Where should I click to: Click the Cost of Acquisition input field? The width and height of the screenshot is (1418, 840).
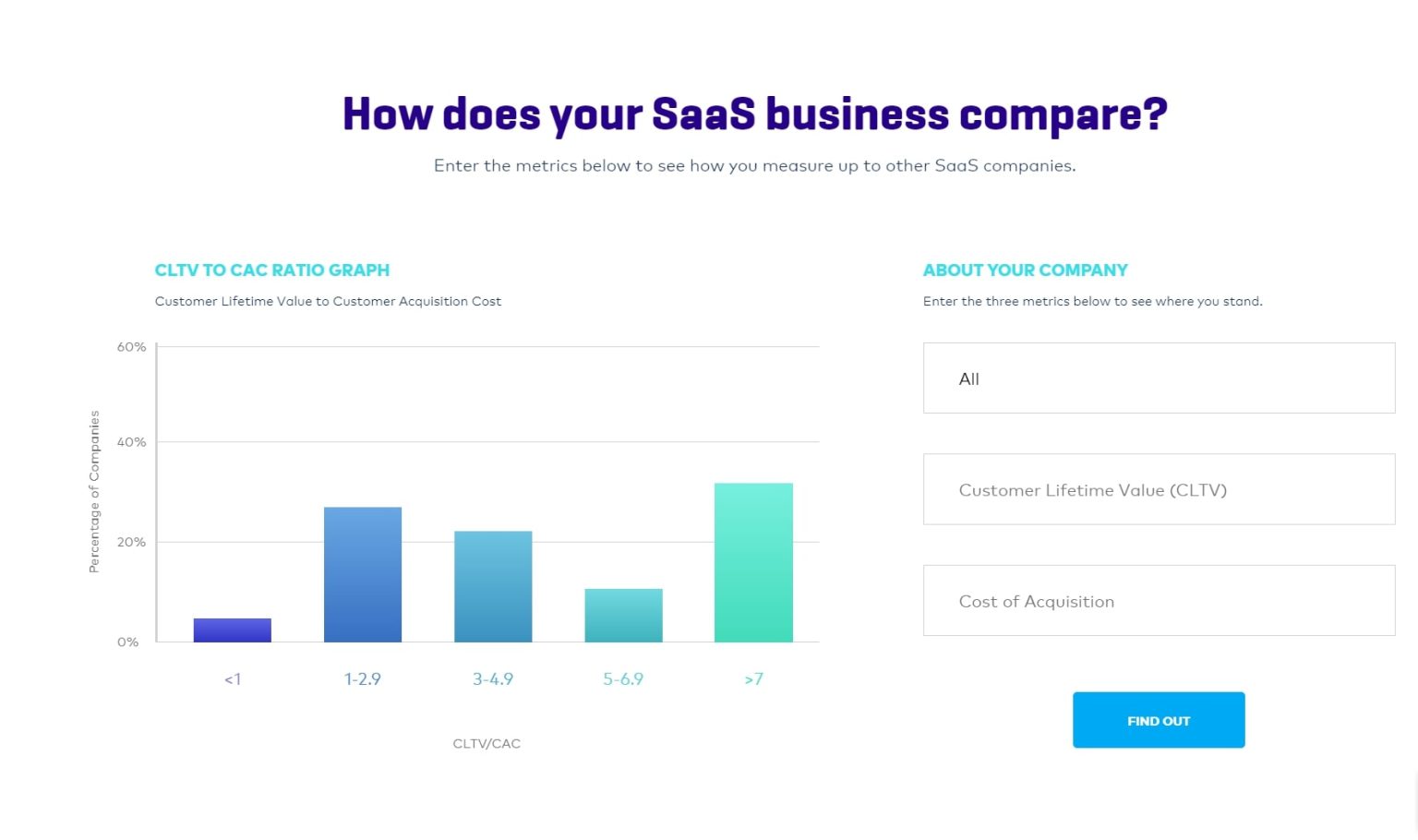(1159, 600)
